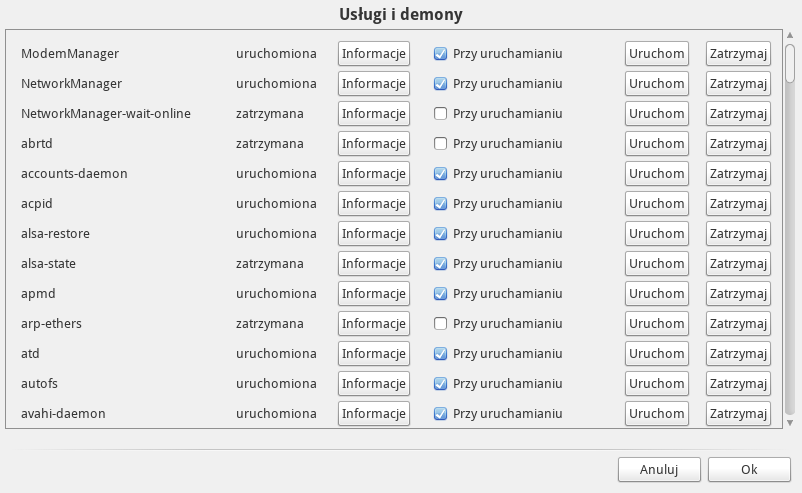Enable NetworkManager-wait-online at startup checkbox
Viewport: 802px width, 493px height.
coord(440,114)
